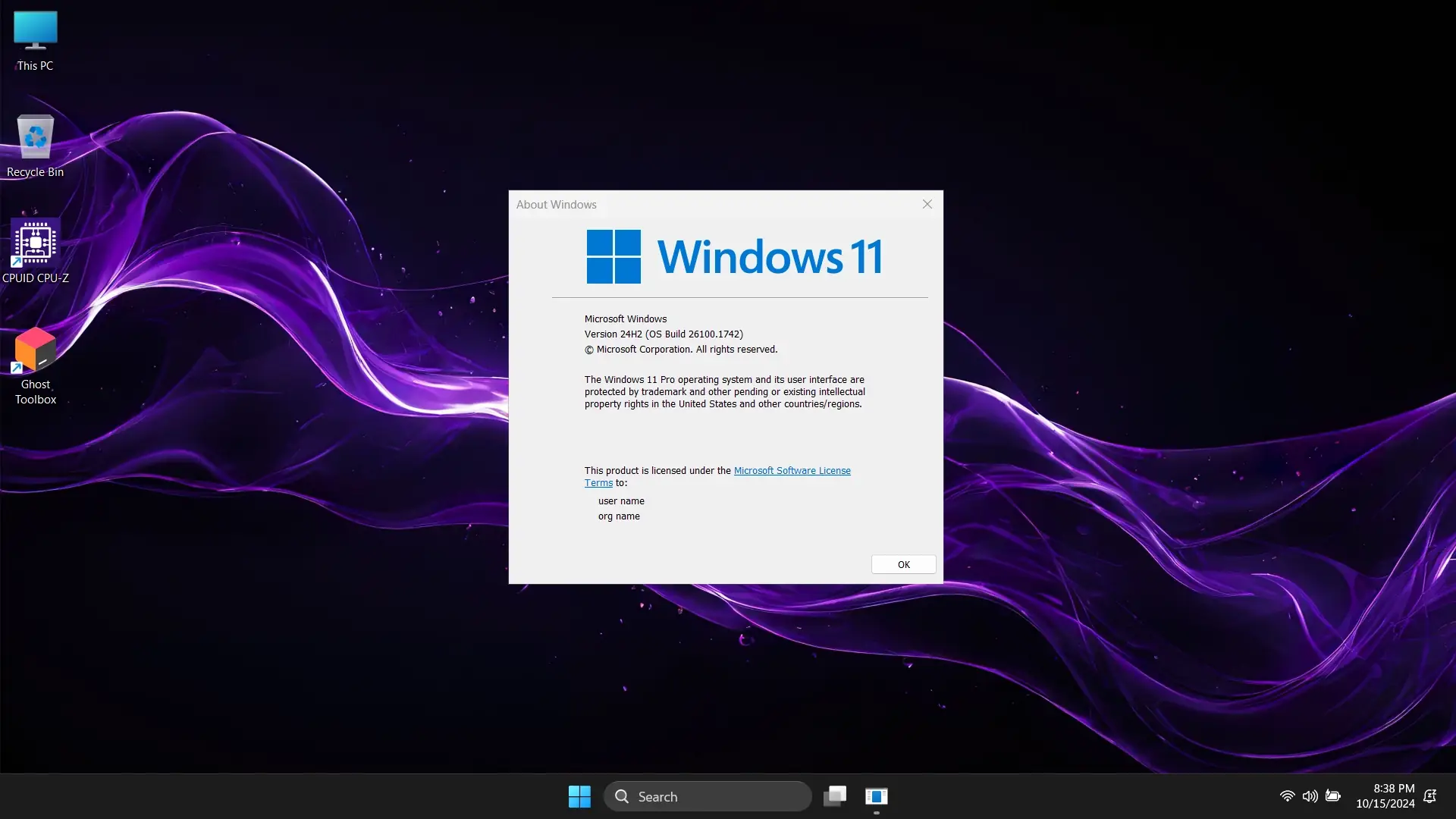Image resolution: width=1456 pixels, height=819 pixels.
Task: Open the notification bell icon
Action: [x=1430, y=796]
